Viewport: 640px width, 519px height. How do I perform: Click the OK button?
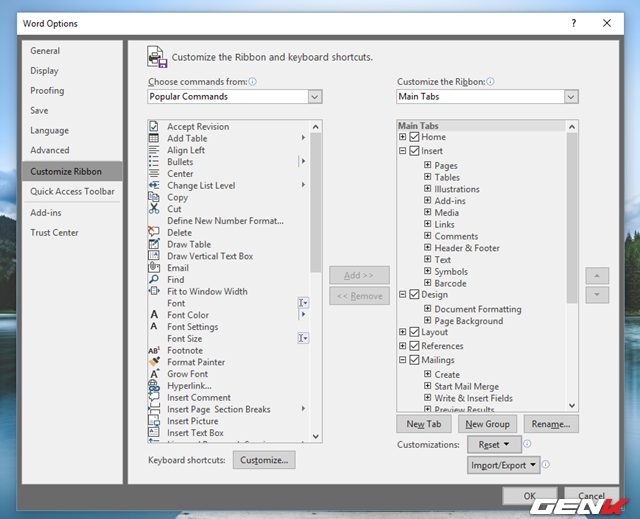[529, 496]
